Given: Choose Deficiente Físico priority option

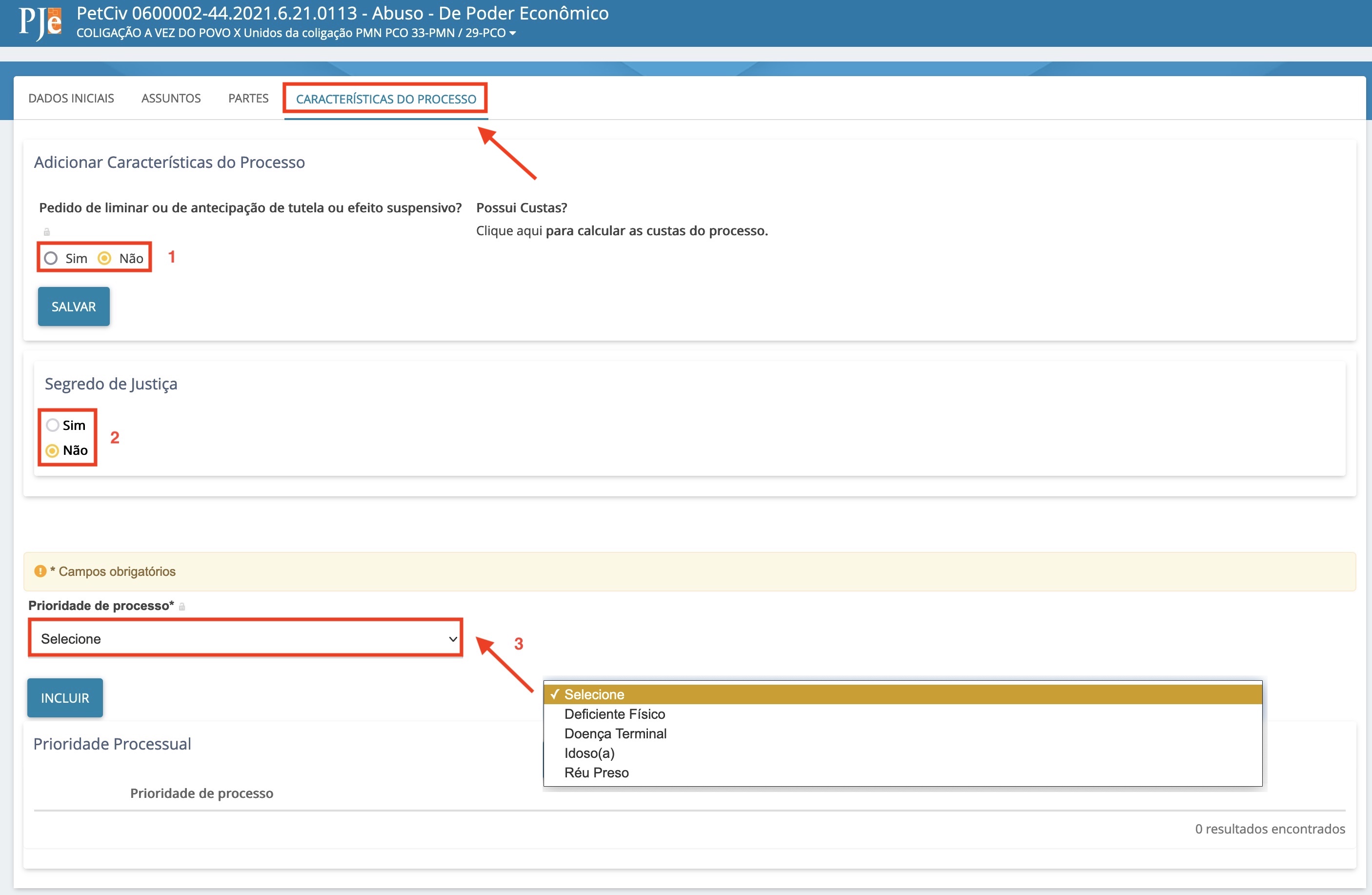Looking at the screenshot, I should coord(903,714).
